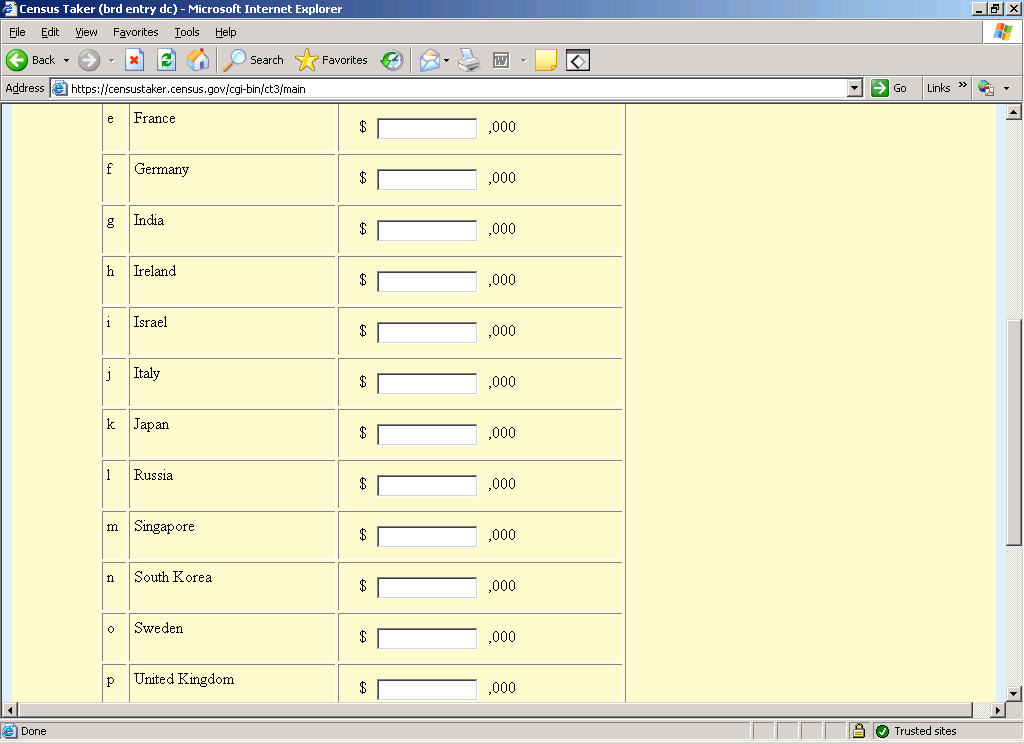
Task: Click the horizontal scrollbar right arrow
Action: 997,709
